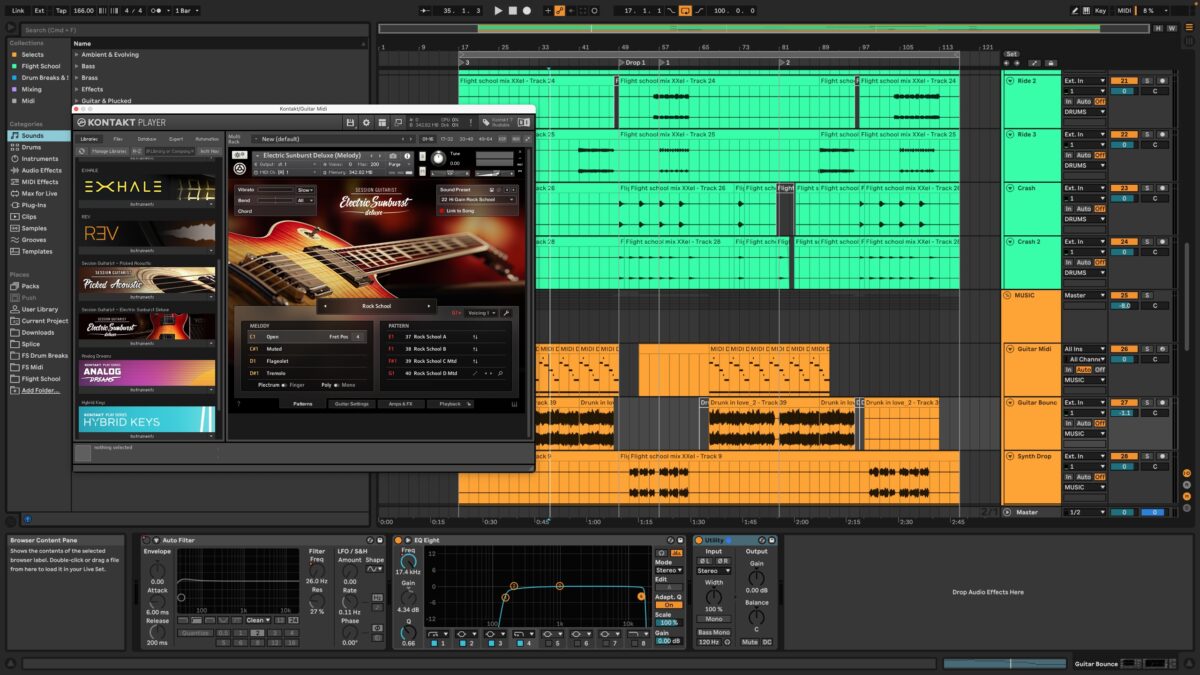Click the wrench icon beside Voicing
The height and width of the screenshot is (675, 1200).
coord(506,313)
